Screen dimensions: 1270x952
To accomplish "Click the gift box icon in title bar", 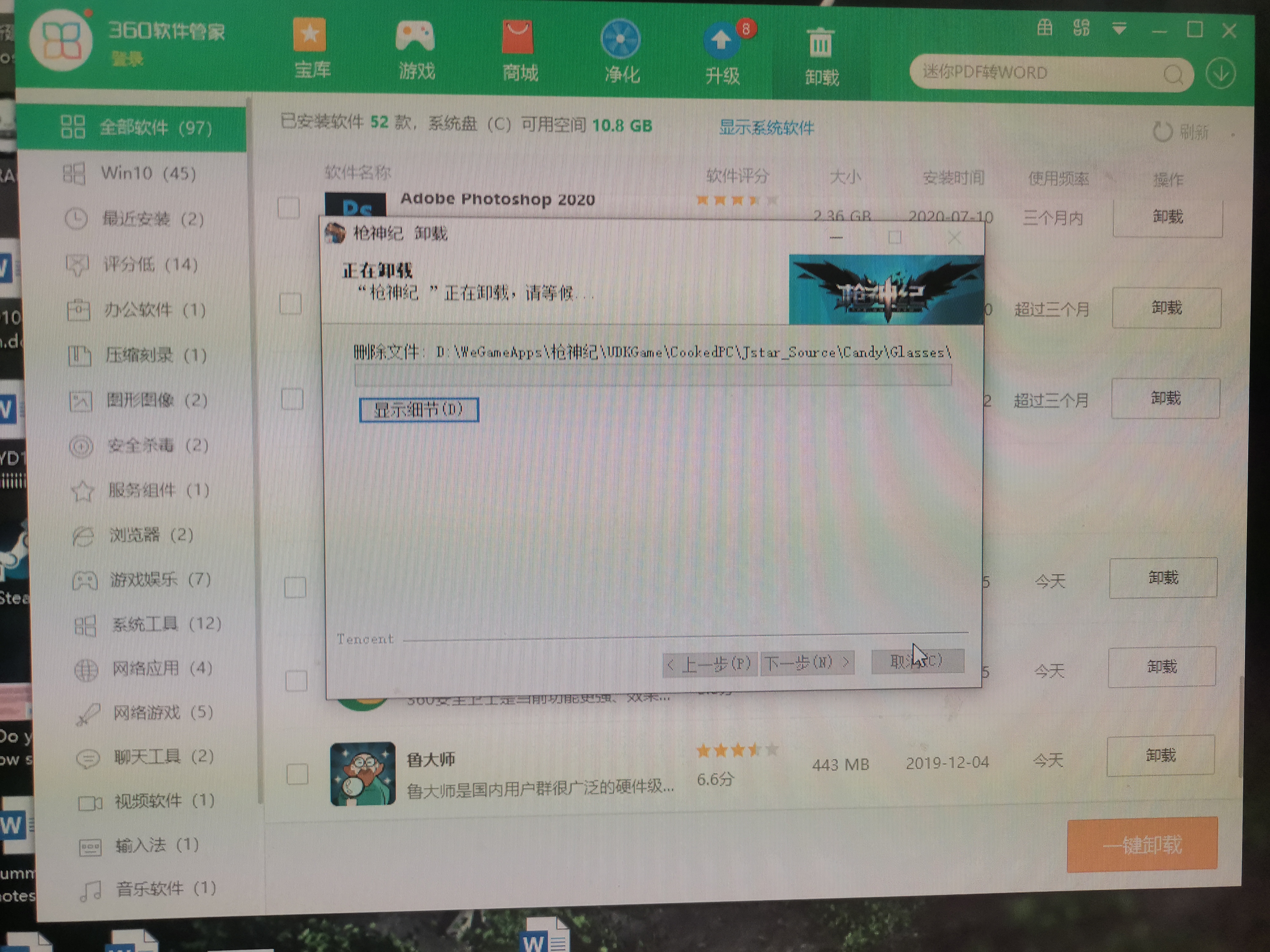I will (1044, 27).
